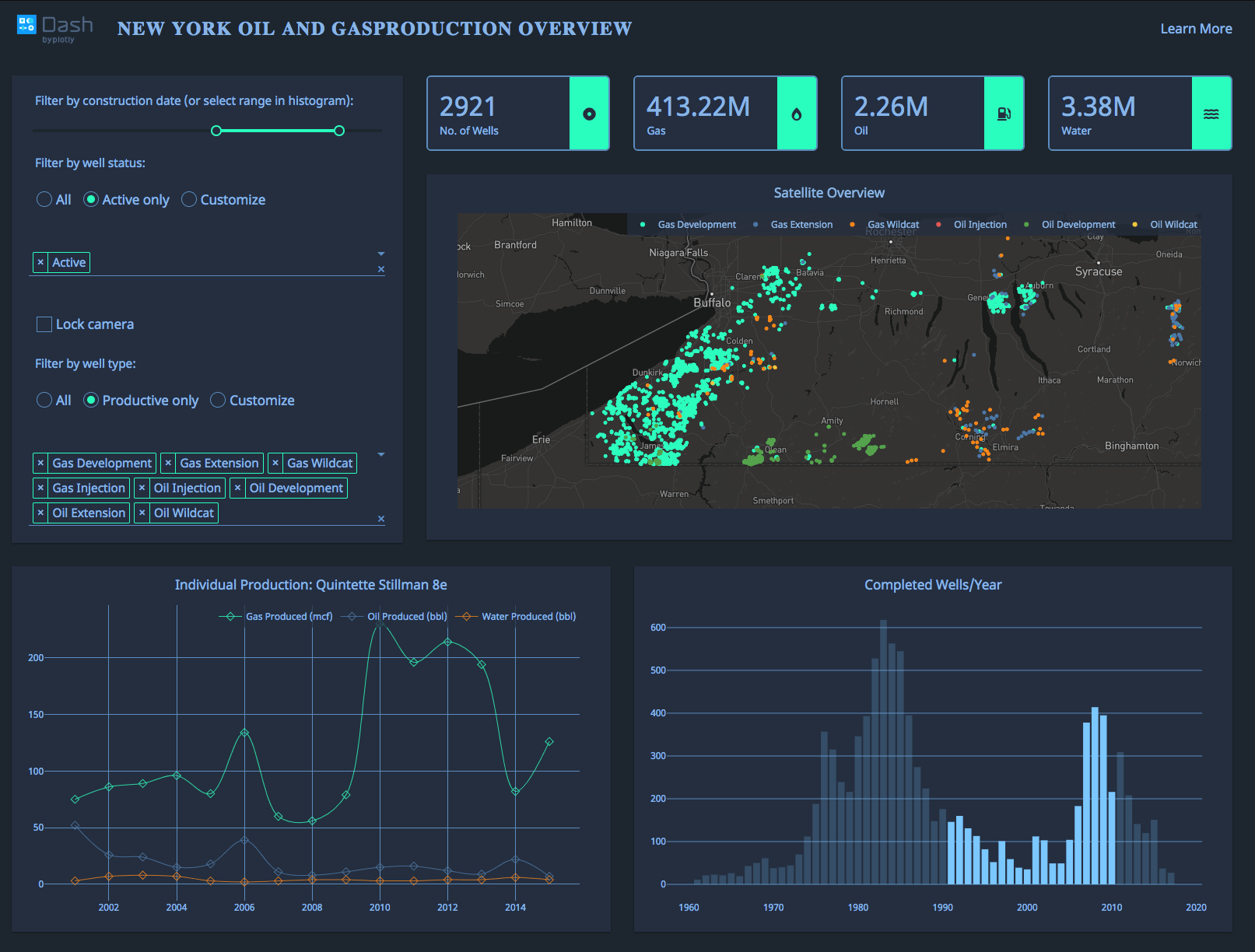Click the Dash by Plotly logo
1255x952 pixels.
(53, 26)
